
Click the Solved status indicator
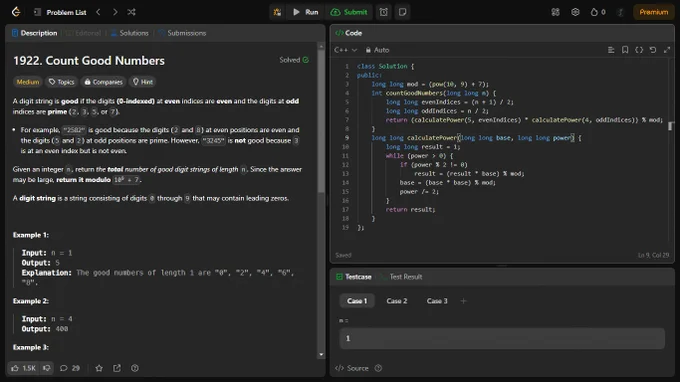pyautogui.click(x=294, y=60)
